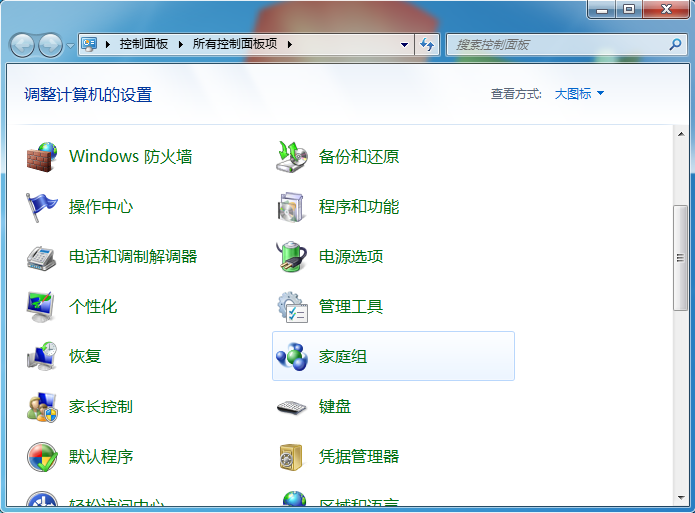Open the 大图标 view mode dropdown
Screen dimensions: 695x513
point(579,94)
